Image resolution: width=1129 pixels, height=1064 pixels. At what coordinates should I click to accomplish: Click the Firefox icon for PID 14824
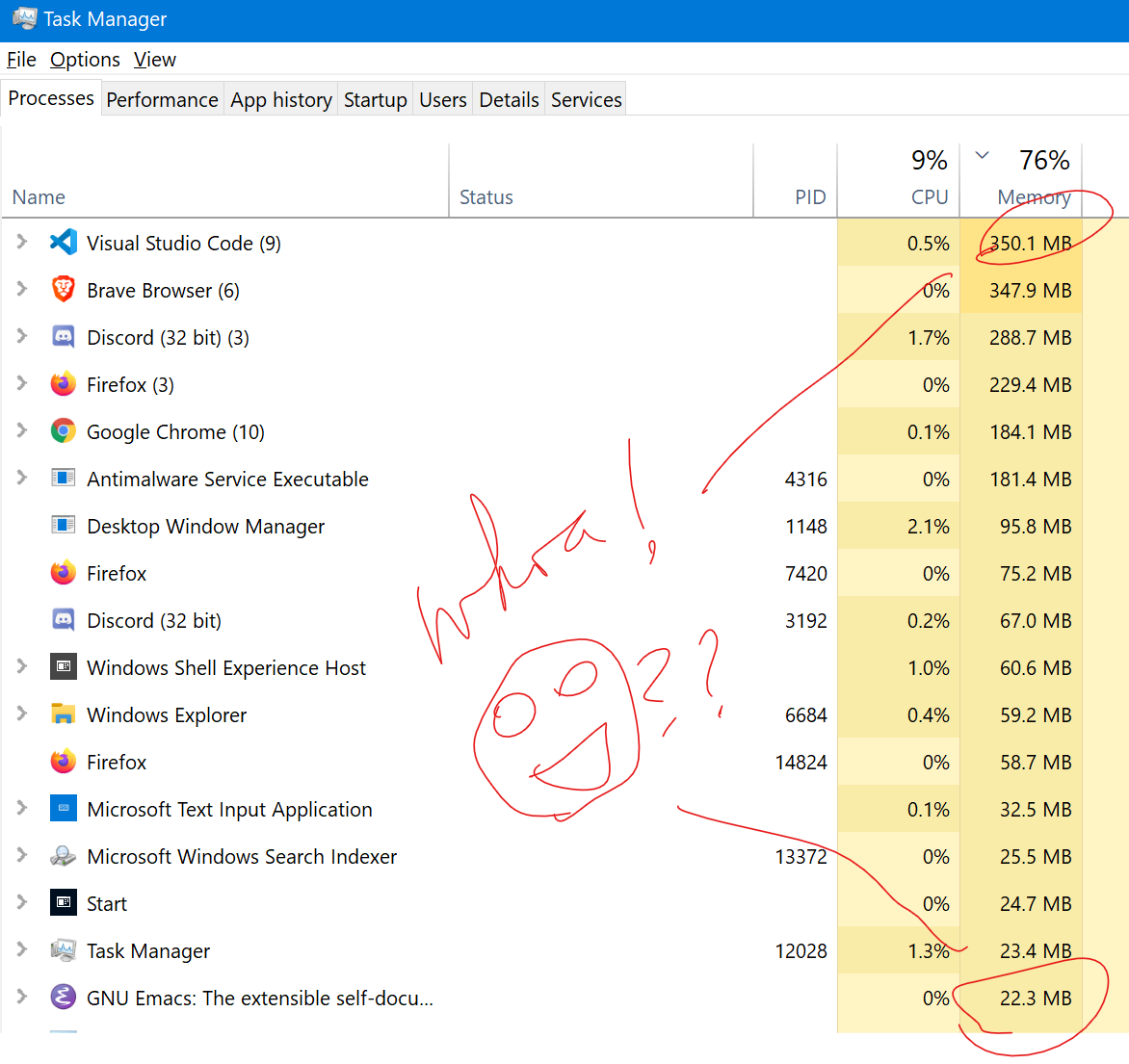pos(64,762)
